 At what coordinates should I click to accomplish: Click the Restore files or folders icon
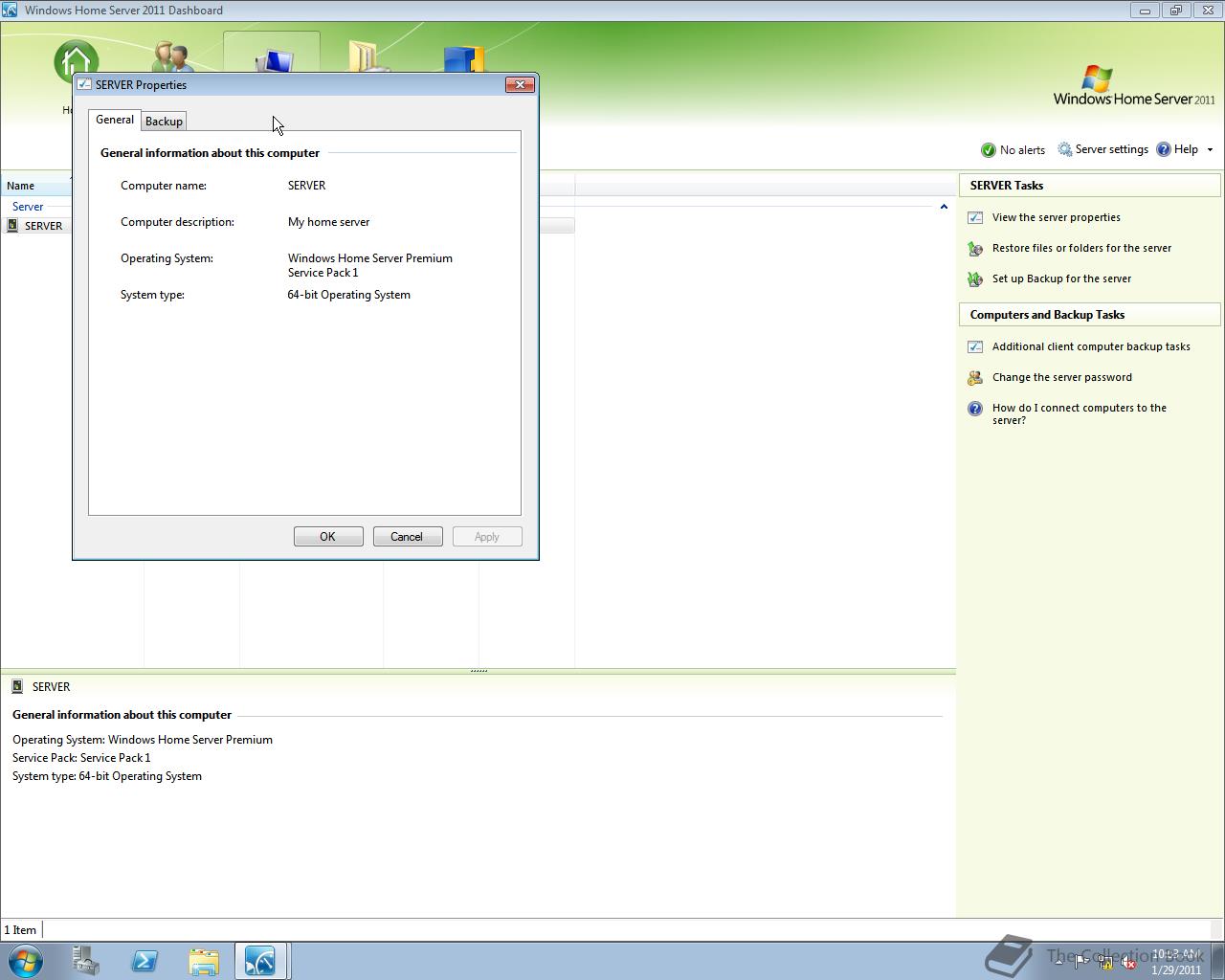point(975,248)
